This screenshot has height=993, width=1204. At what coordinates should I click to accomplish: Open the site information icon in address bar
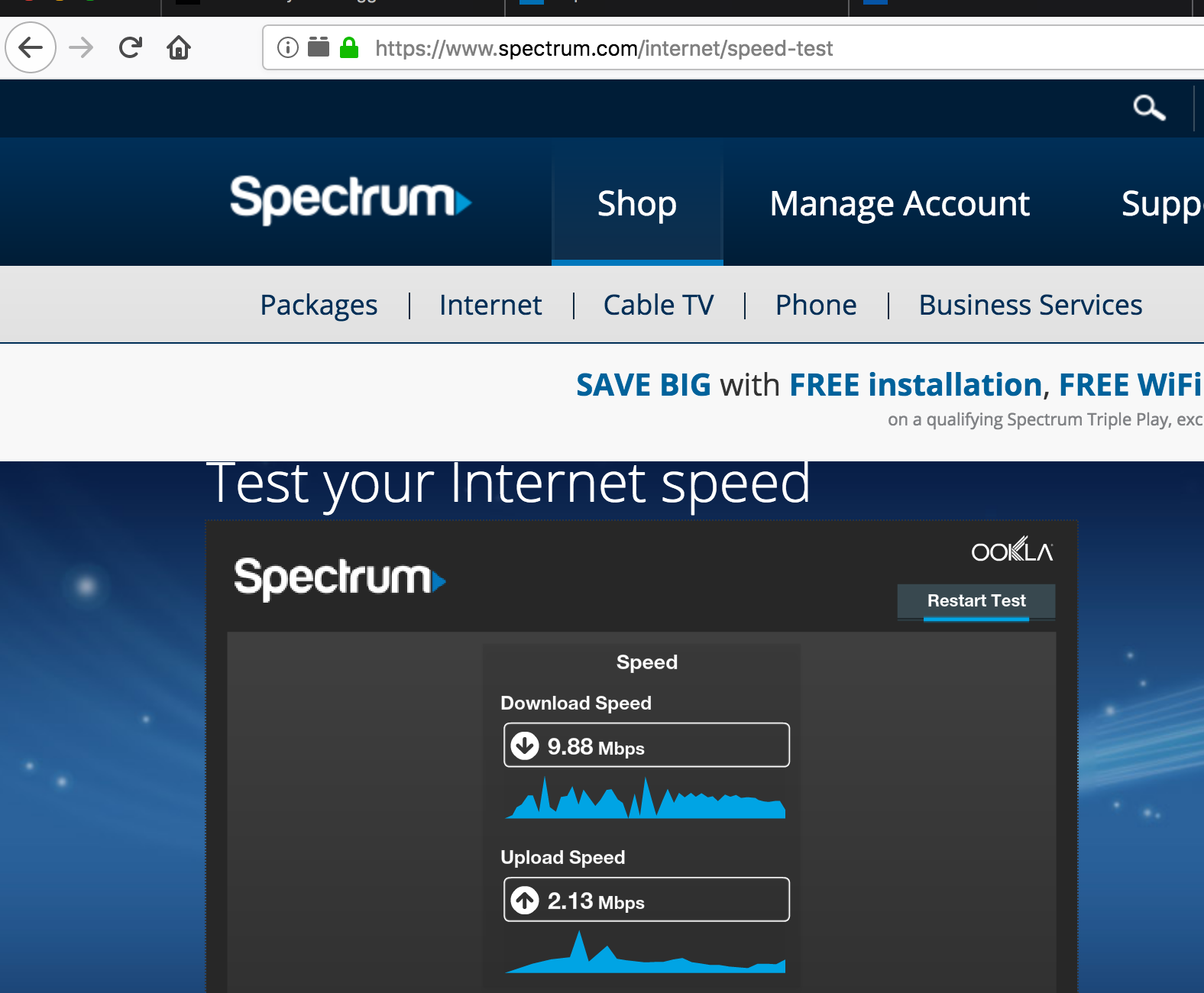tap(288, 48)
